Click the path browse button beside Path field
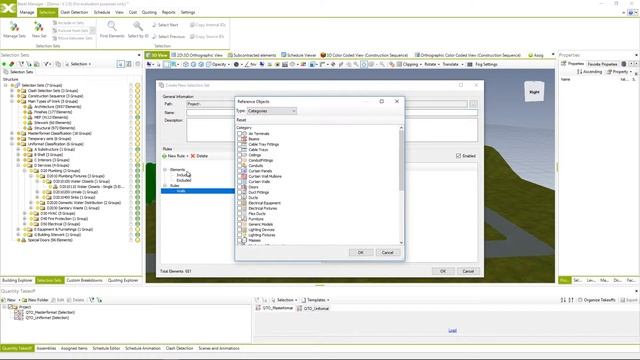640x360 pixels. point(473,104)
